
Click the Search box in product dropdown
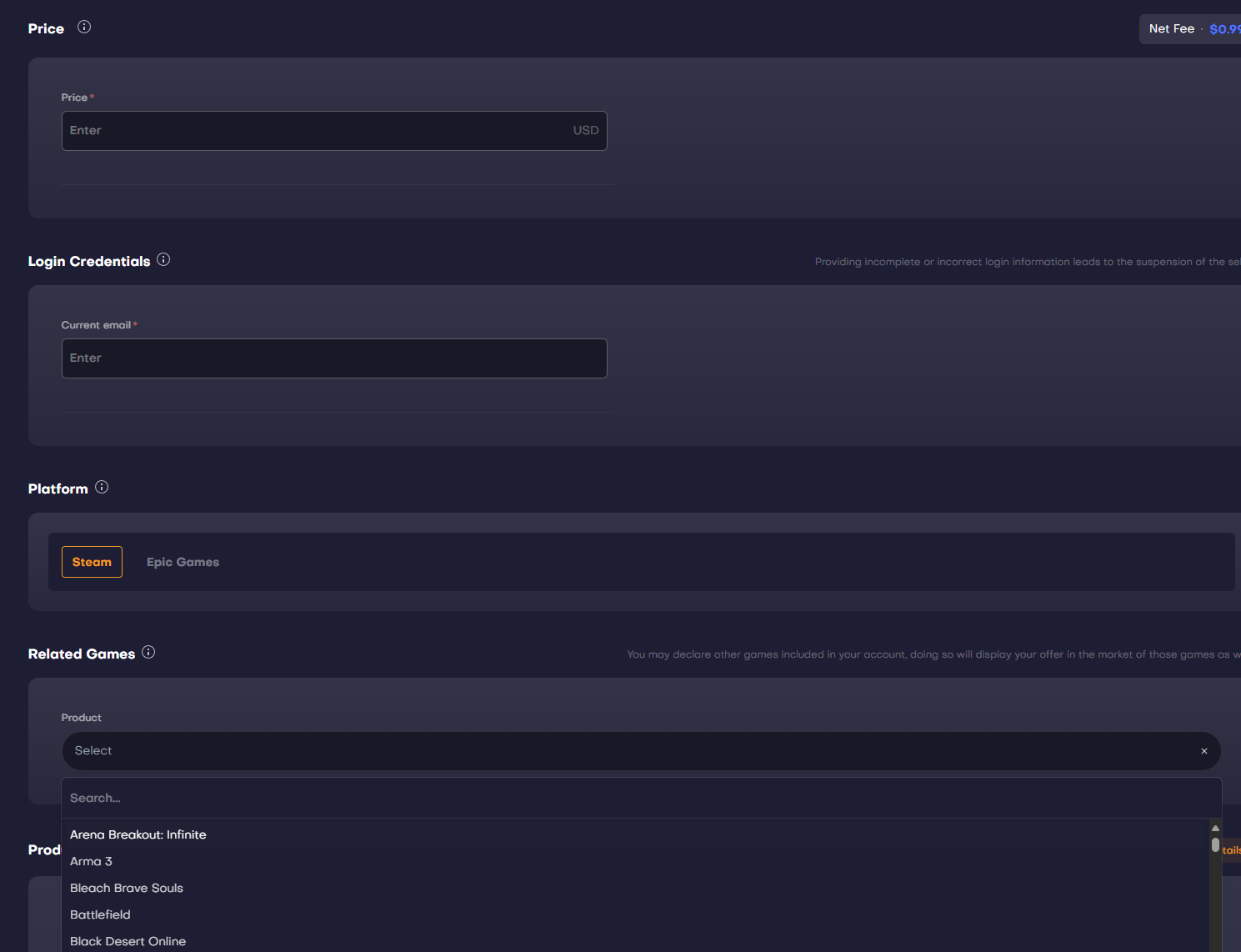pos(633,798)
